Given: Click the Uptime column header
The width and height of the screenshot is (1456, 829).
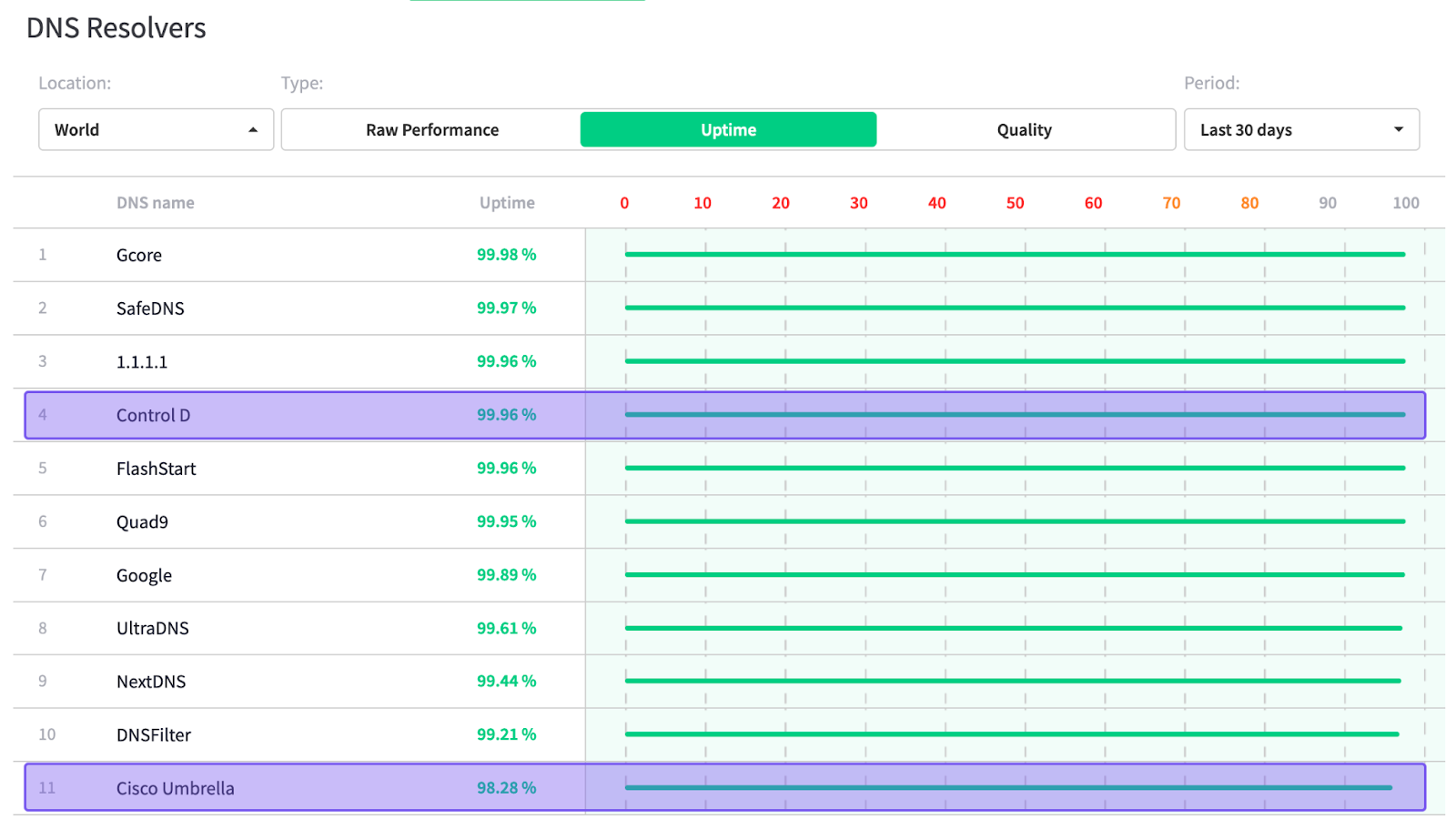Looking at the screenshot, I should point(507,203).
